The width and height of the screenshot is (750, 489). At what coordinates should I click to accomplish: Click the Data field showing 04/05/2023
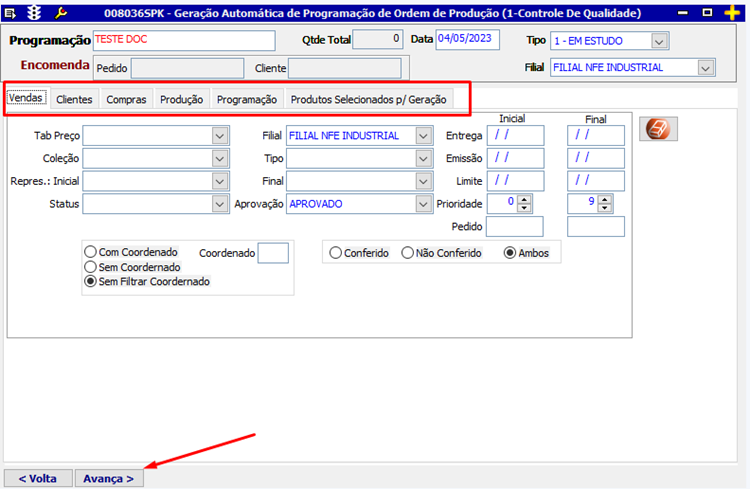pyautogui.click(x=467, y=39)
